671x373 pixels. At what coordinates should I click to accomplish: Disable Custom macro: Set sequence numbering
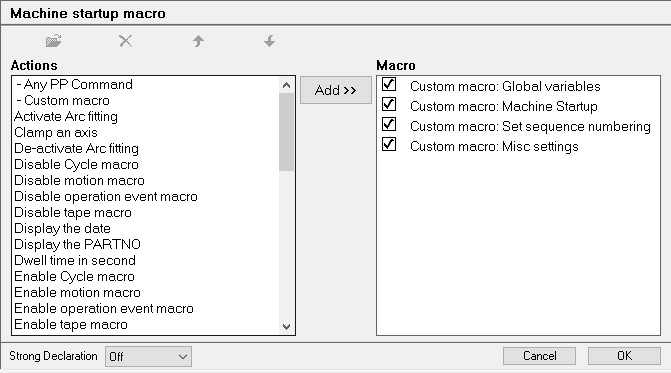389,125
